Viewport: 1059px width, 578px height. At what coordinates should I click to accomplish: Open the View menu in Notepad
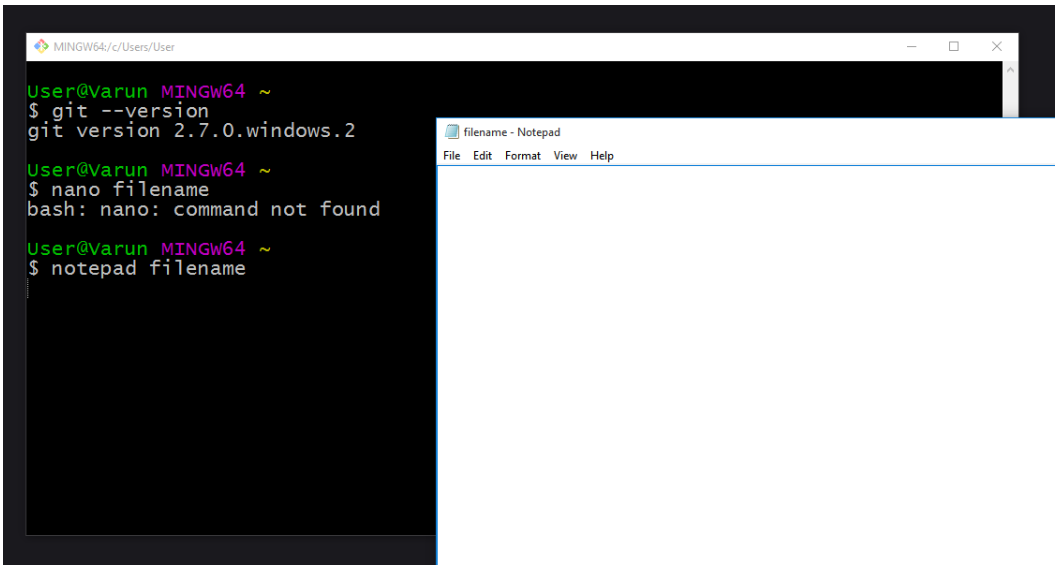565,156
